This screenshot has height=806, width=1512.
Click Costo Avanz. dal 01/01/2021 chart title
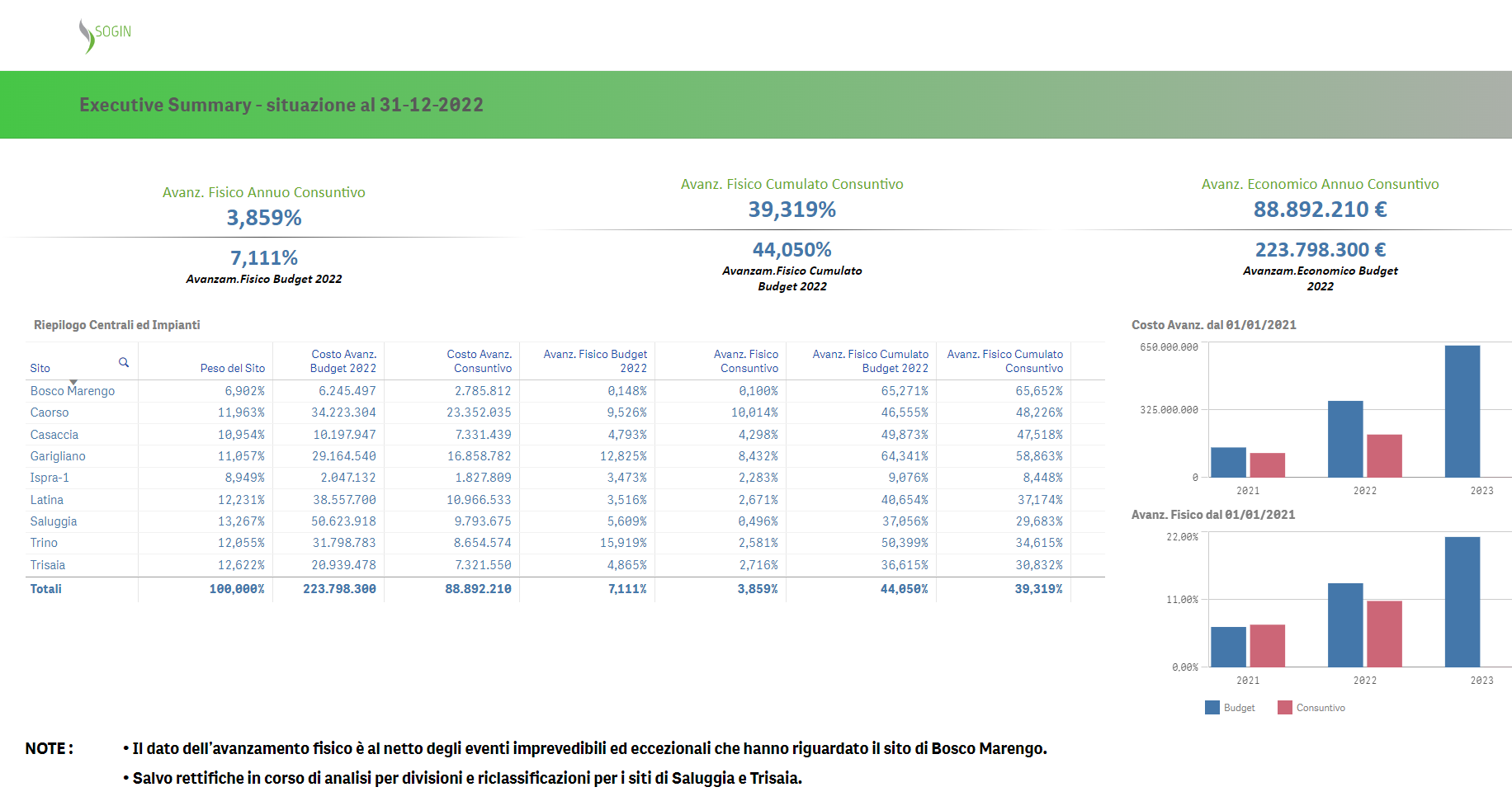click(x=1214, y=325)
